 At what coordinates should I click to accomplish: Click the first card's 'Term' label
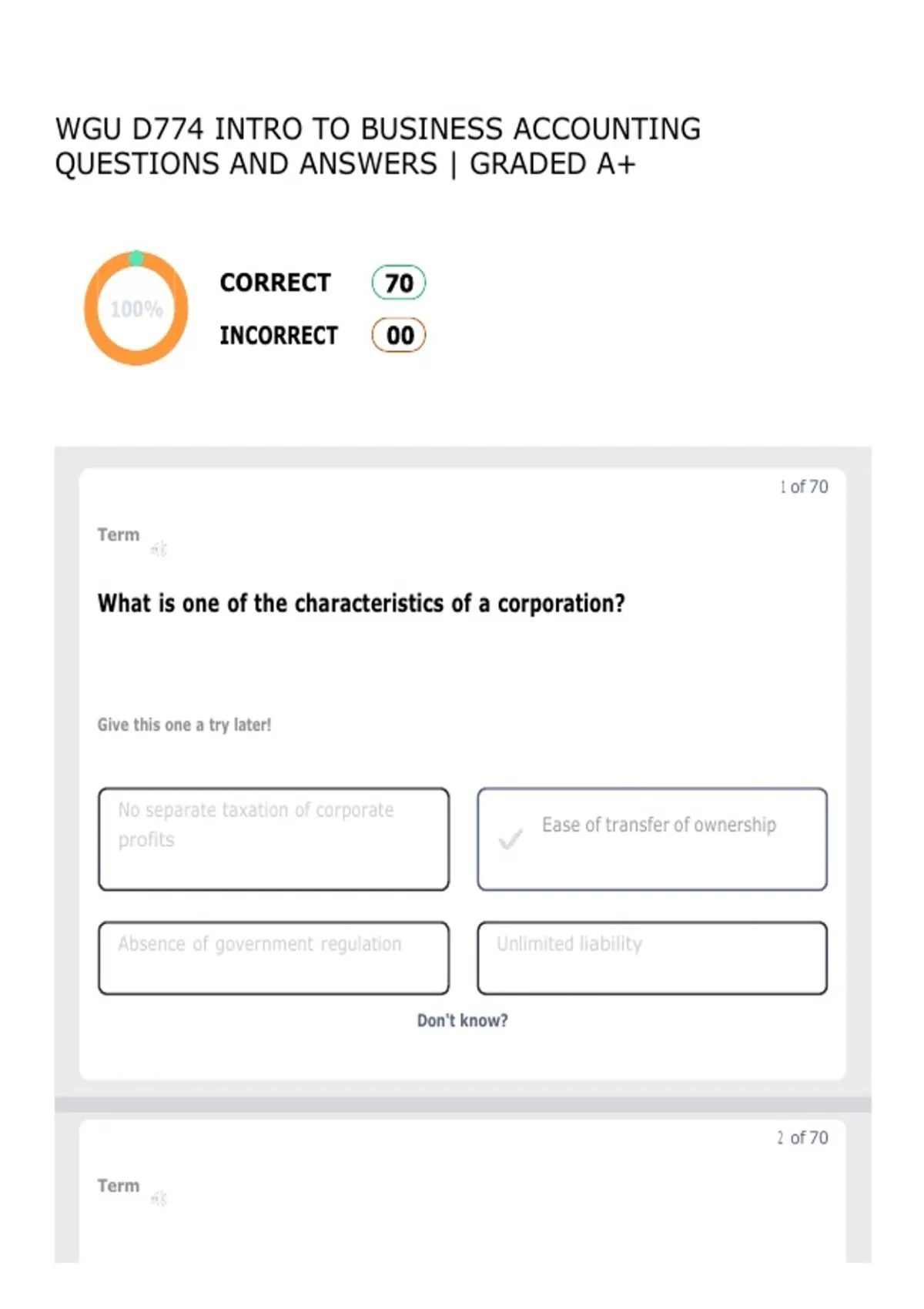click(x=119, y=534)
